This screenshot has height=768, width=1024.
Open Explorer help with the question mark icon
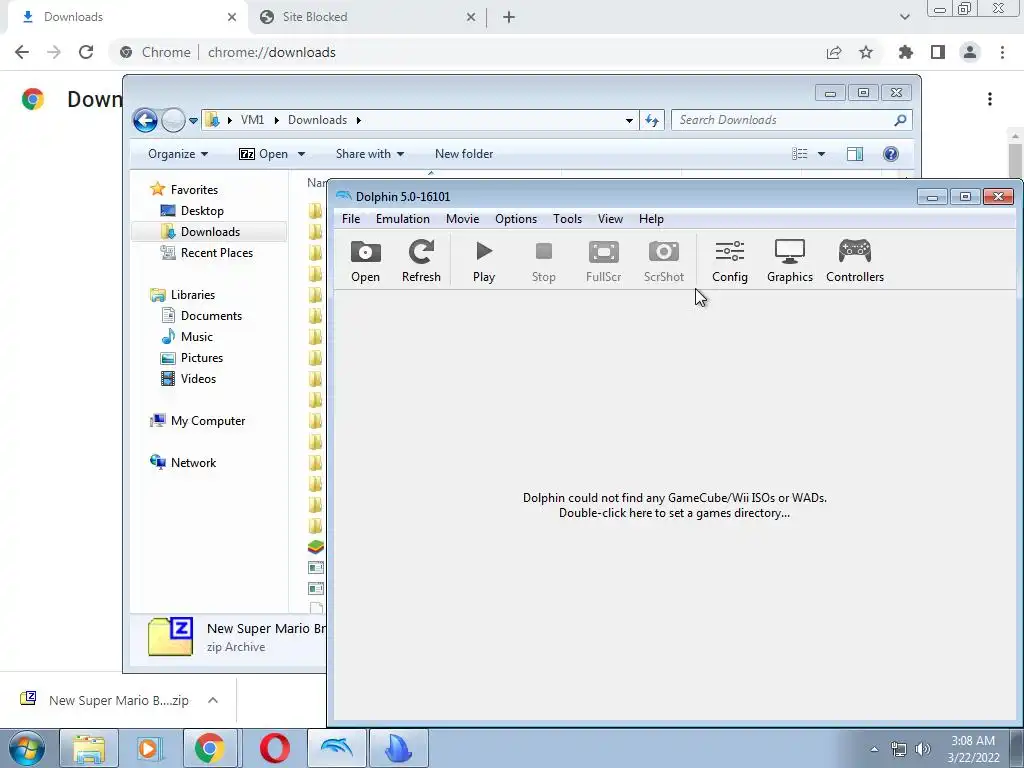[x=891, y=154]
